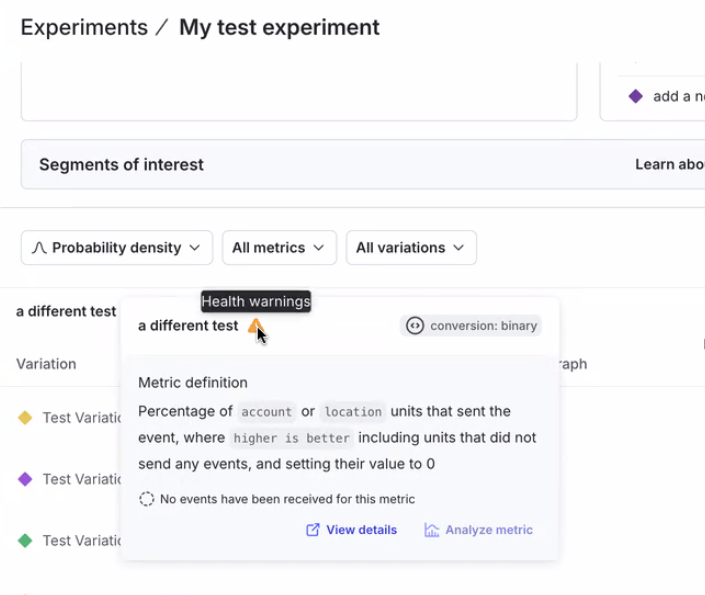Click the curve icon in Probability density
705x595 pixels.
click(x=39, y=248)
